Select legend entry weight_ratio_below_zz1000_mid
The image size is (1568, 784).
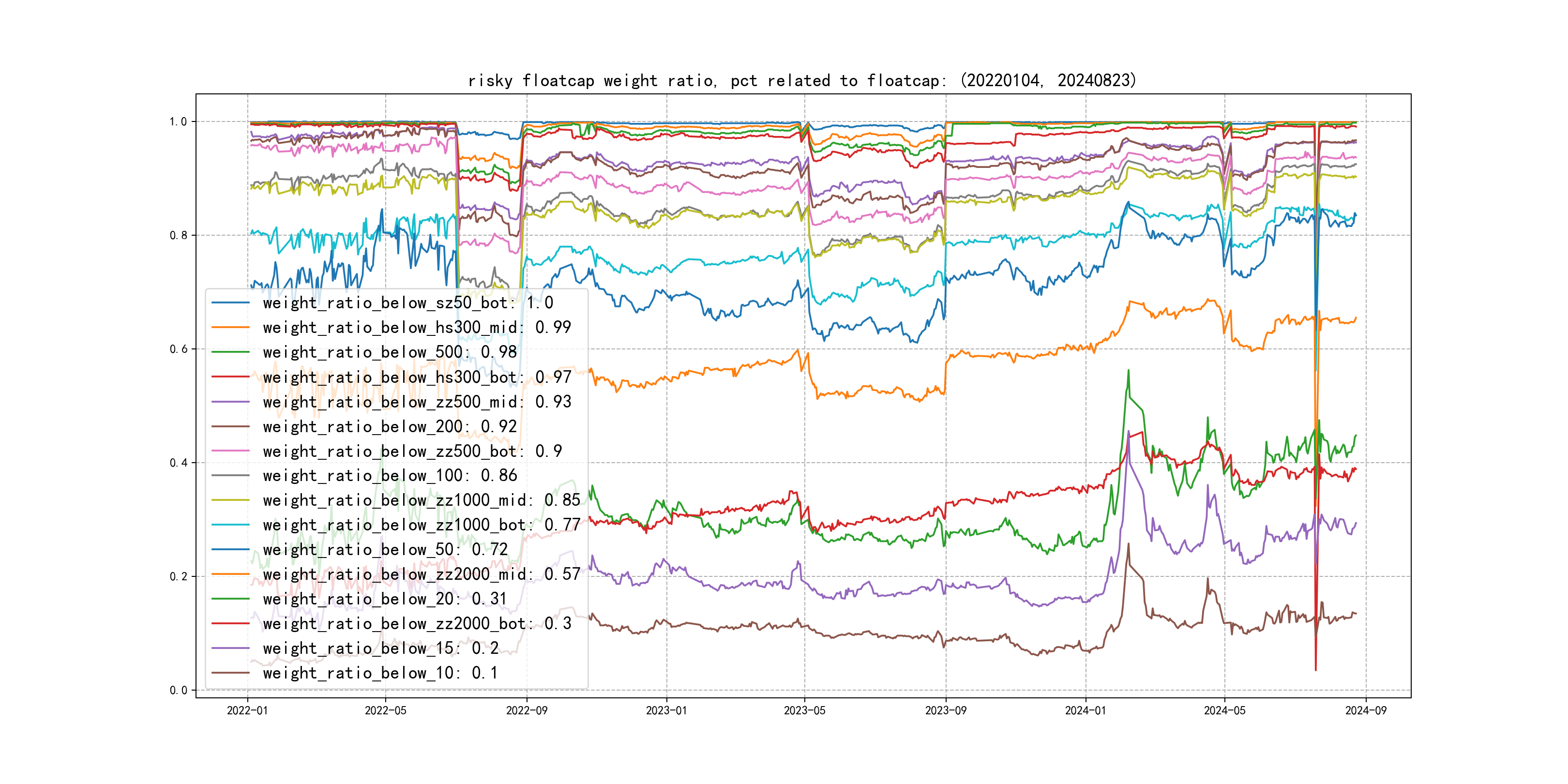[421, 500]
